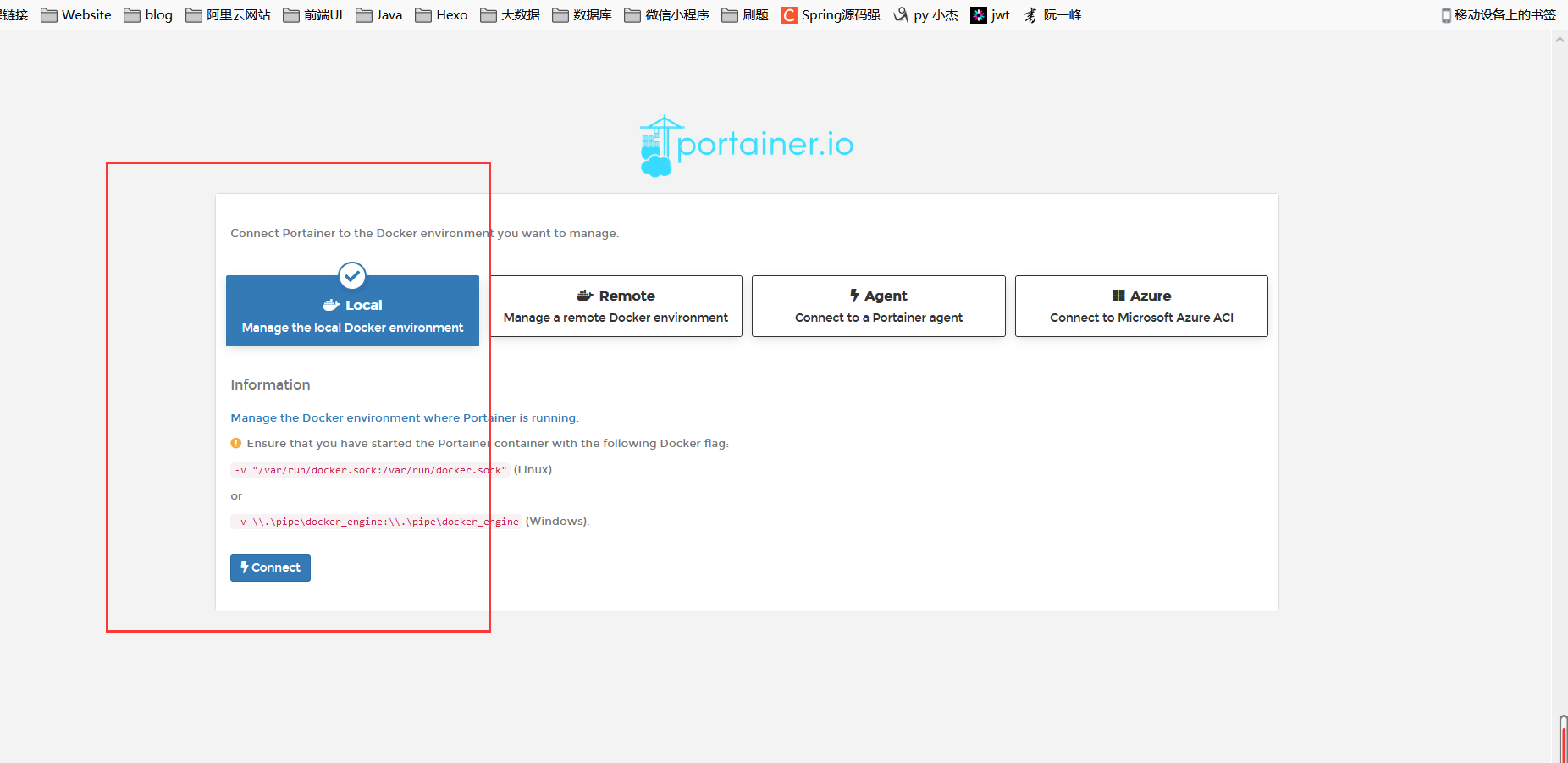
Task: Click the portainer.io logo
Action: (x=746, y=146)
